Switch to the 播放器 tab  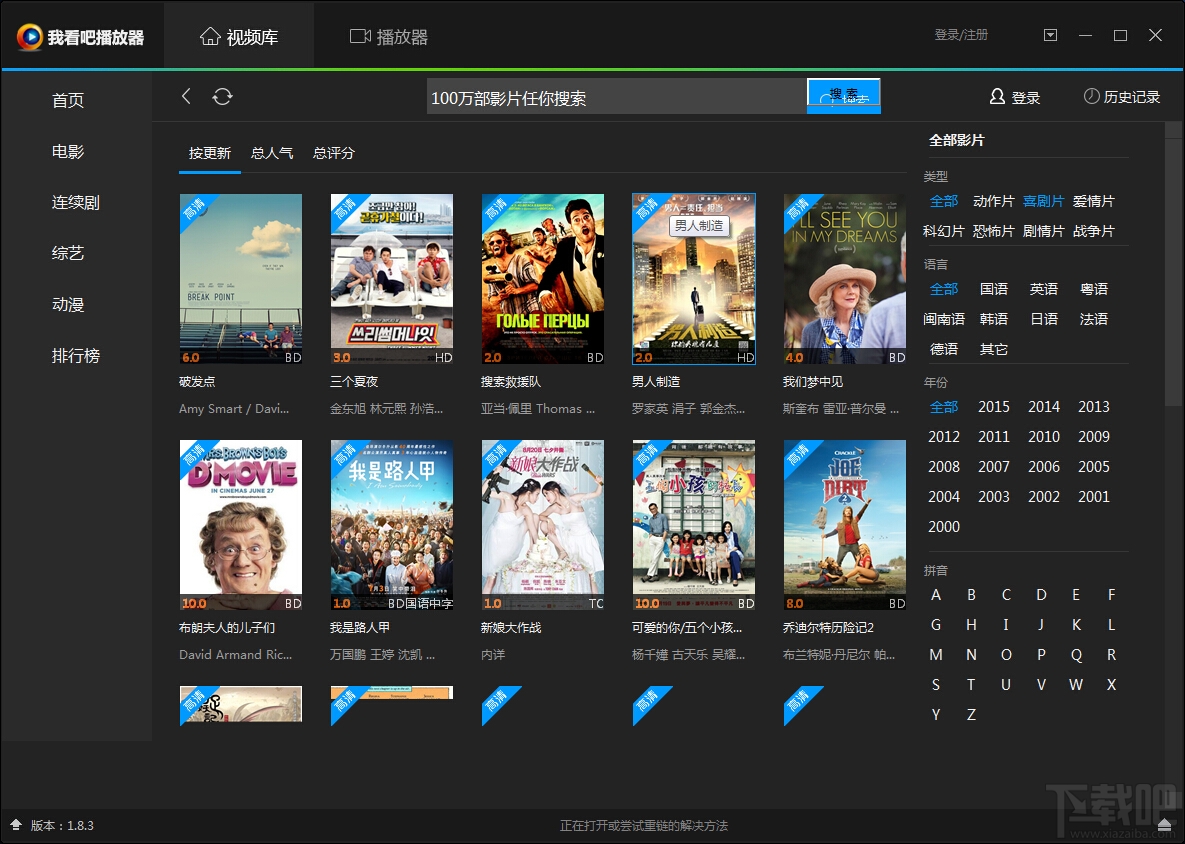click(388, 36)
